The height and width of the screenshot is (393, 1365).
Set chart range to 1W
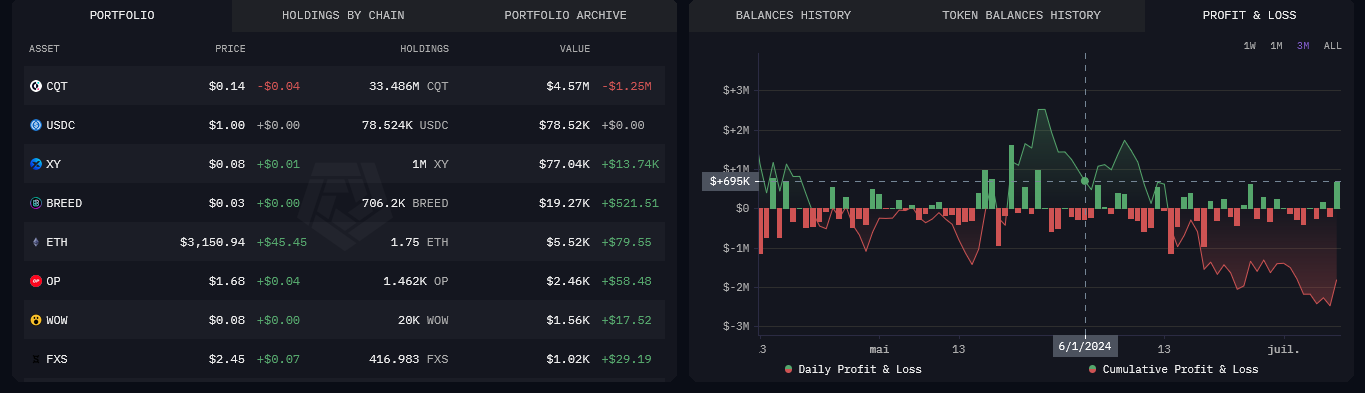1250,46
